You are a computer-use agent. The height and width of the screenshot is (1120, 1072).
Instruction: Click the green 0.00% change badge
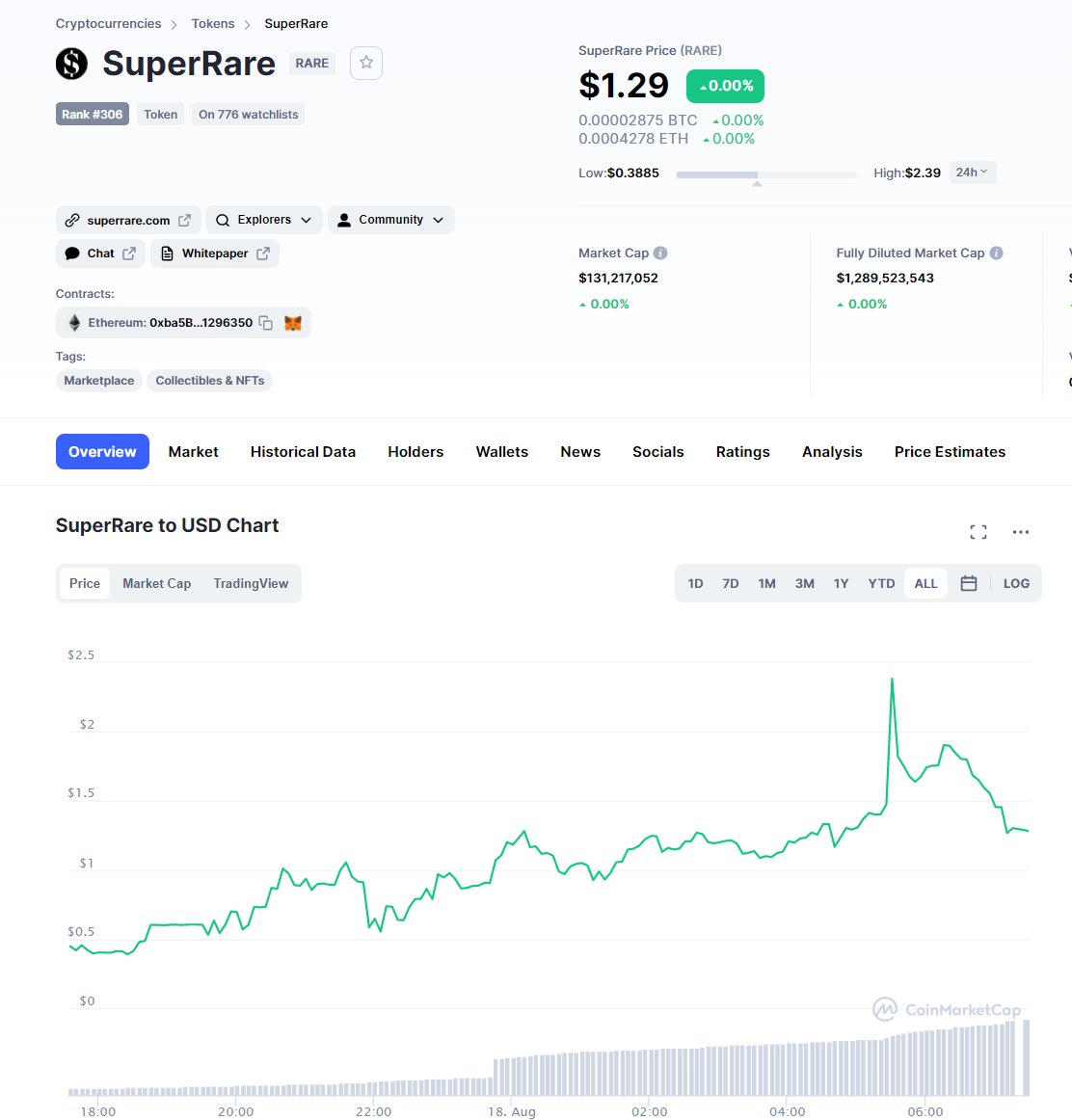point(725,86)
